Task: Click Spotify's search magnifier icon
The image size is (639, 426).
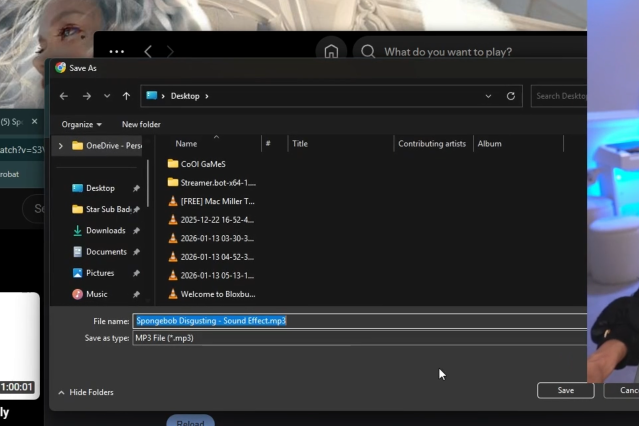Action: [368, 51]
